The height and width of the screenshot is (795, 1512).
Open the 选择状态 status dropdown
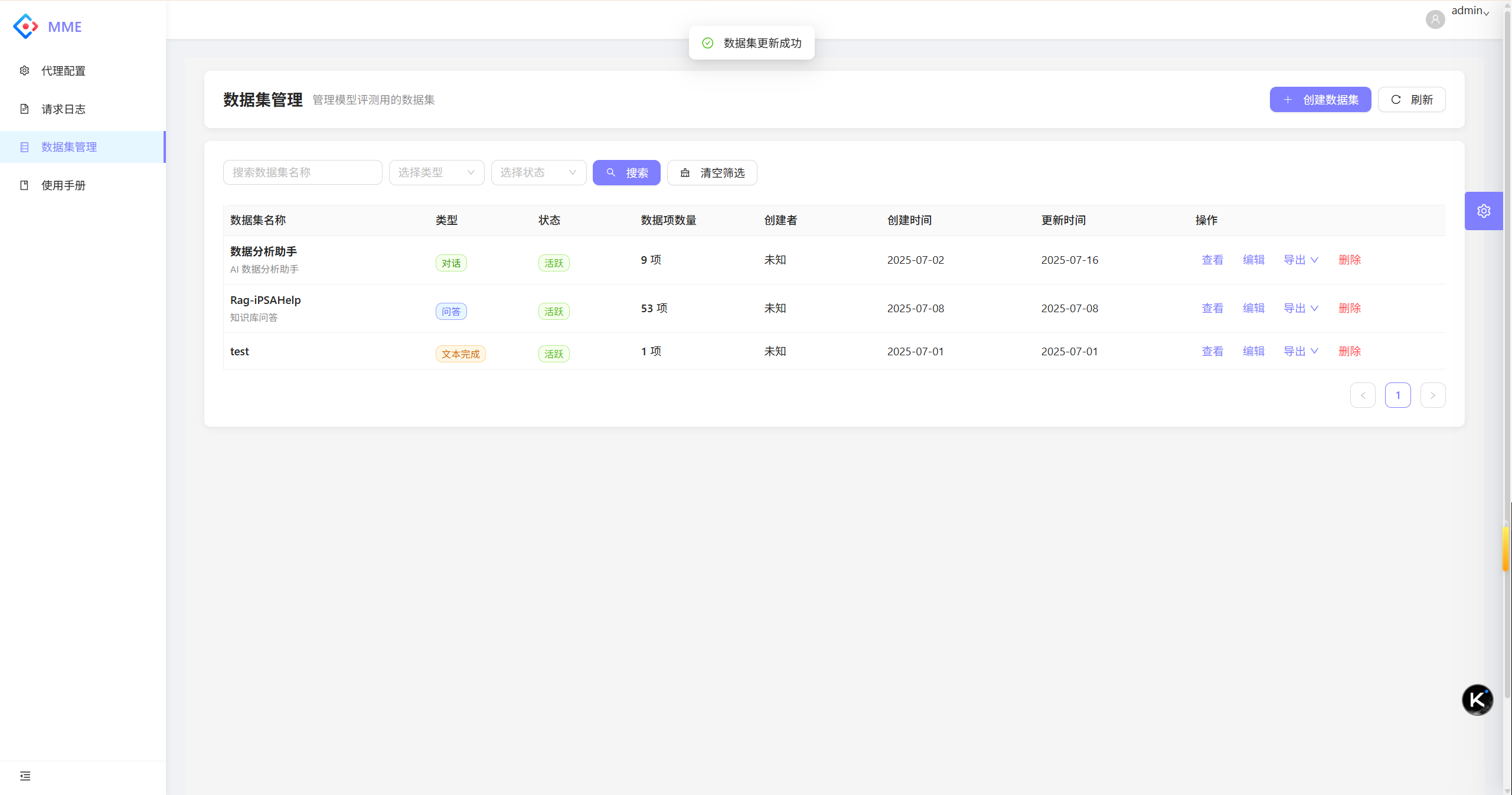tap(538, 173)
